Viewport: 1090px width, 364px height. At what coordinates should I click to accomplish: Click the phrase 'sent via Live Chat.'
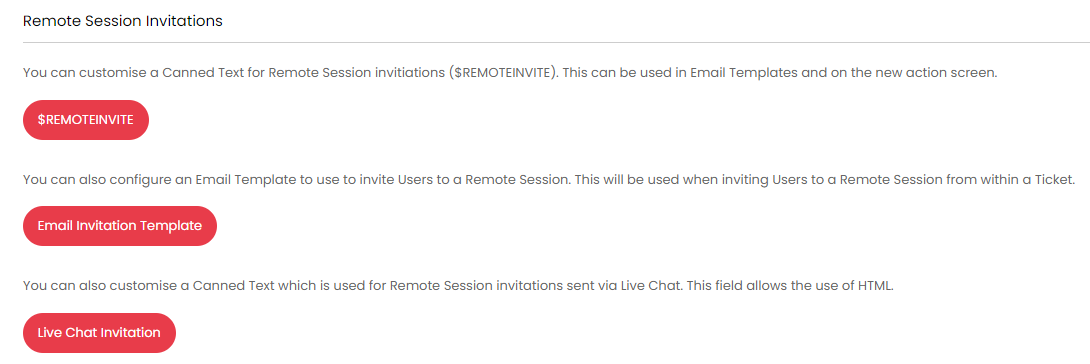(625, 286)
